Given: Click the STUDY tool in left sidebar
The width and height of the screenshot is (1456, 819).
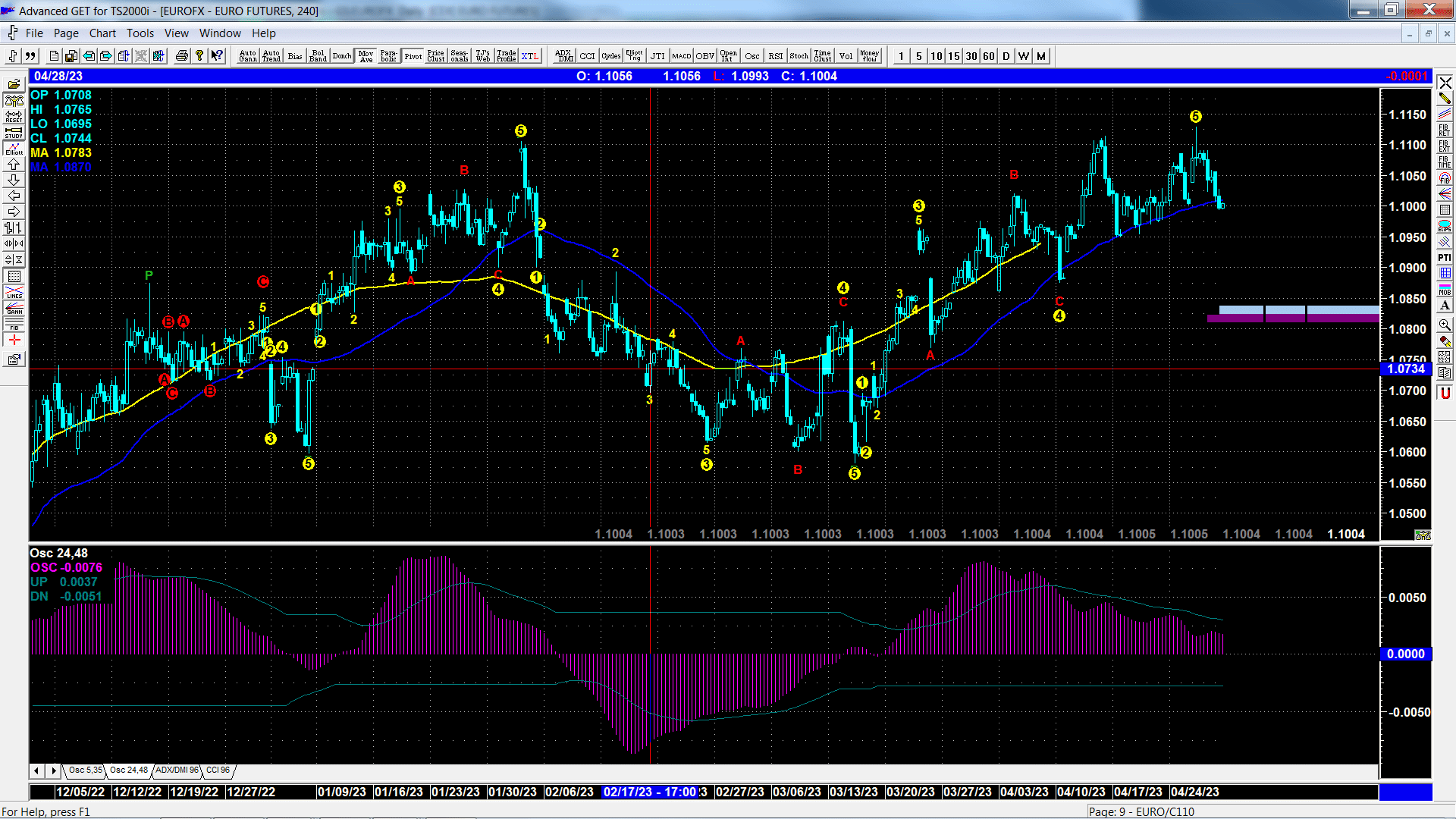Looking at the screenshot, I should pyautogui.click(x=14, y=132).
